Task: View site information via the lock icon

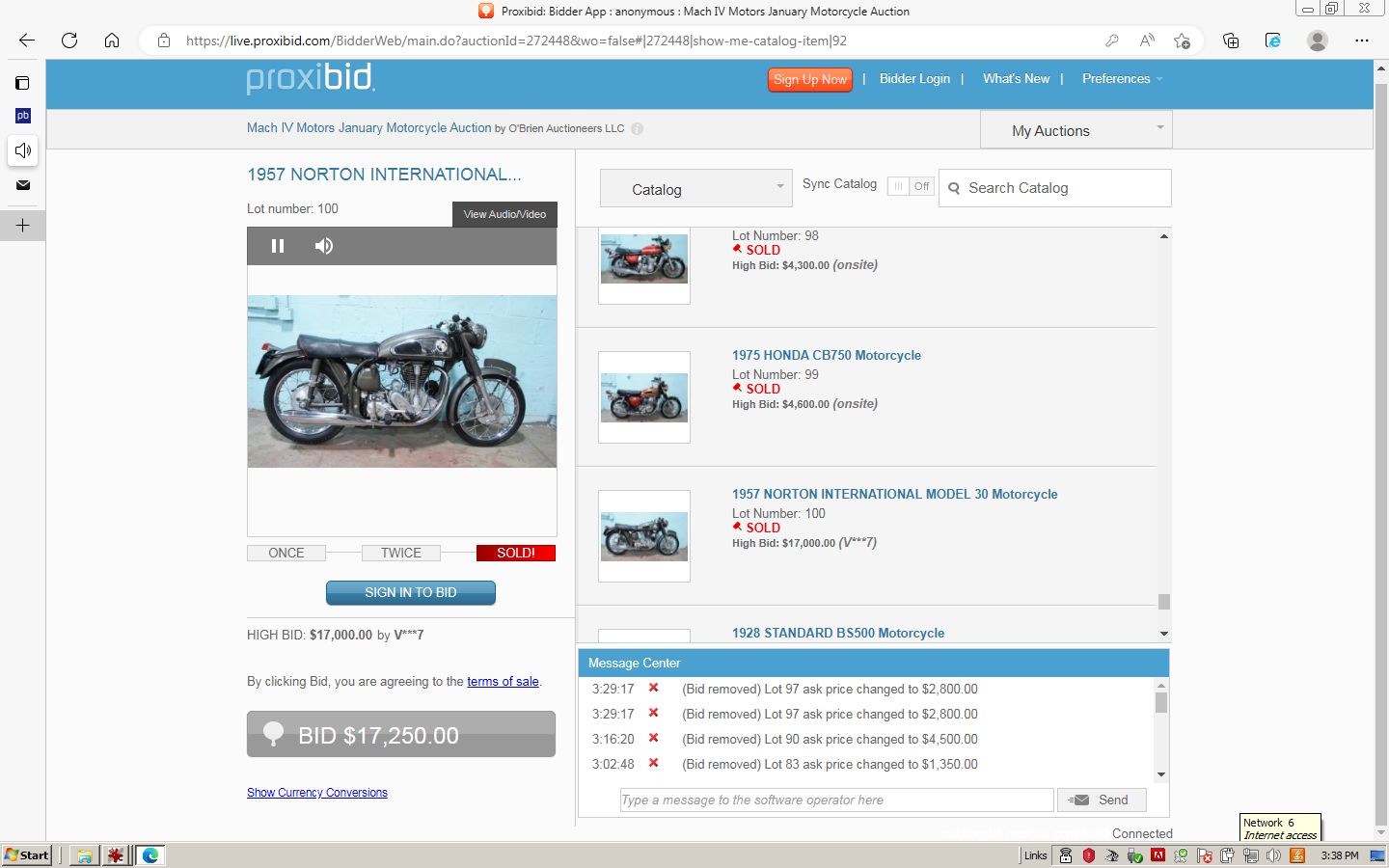Action: click(x=164, y=41)
